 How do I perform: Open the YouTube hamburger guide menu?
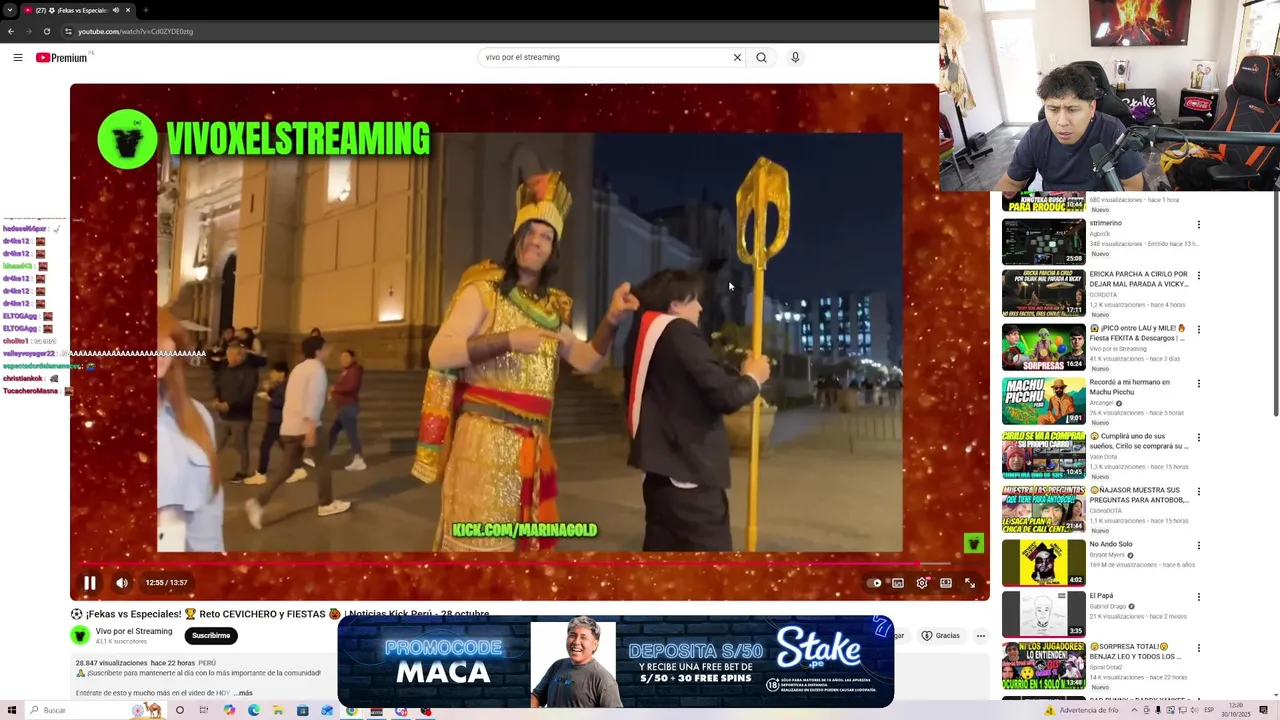18,57
